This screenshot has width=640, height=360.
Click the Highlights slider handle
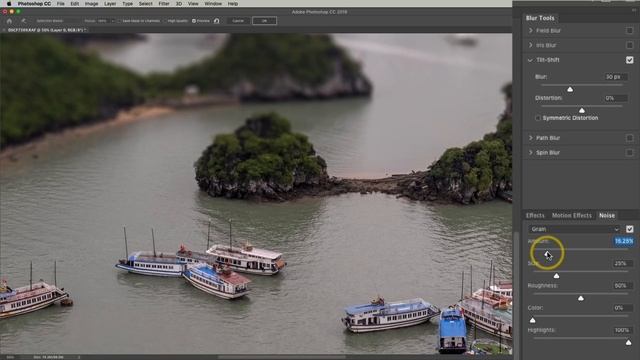[629, 343]
